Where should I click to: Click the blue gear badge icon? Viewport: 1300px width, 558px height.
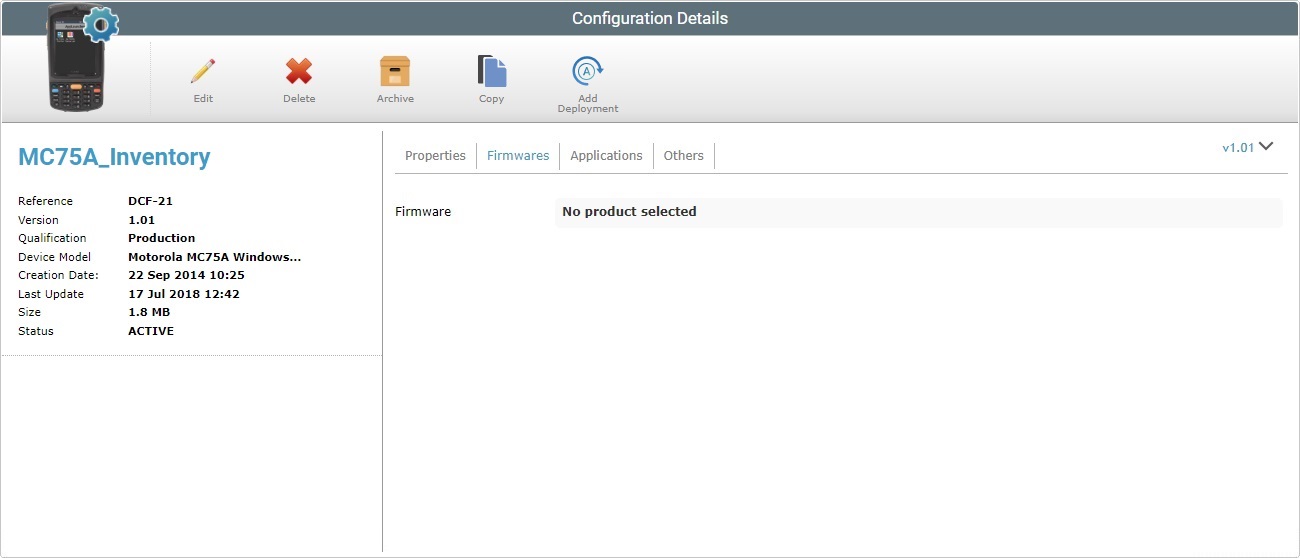(x=100, y=24)
